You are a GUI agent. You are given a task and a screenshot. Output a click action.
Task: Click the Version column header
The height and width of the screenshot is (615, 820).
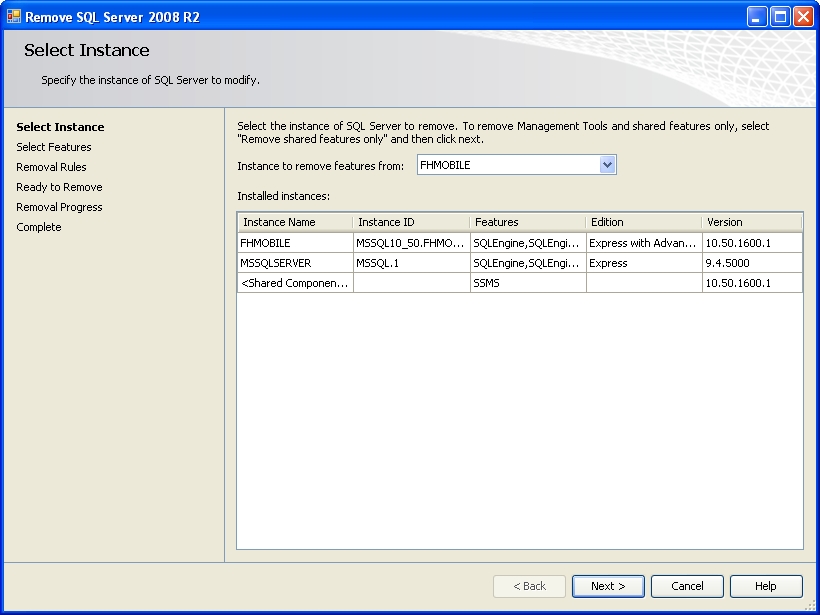(x=752, y=222)
